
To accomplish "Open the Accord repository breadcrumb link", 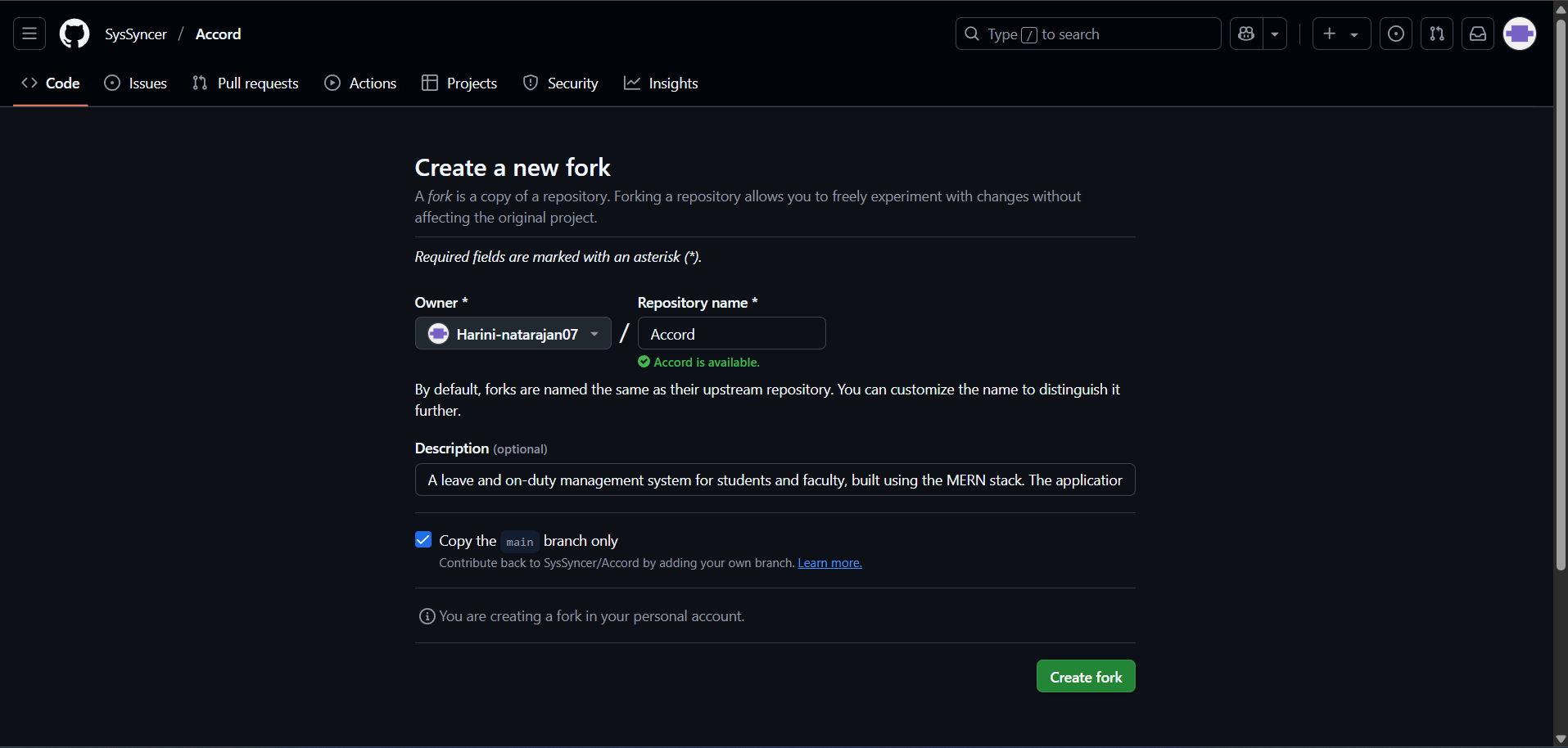I will click(x=218, y=34).
